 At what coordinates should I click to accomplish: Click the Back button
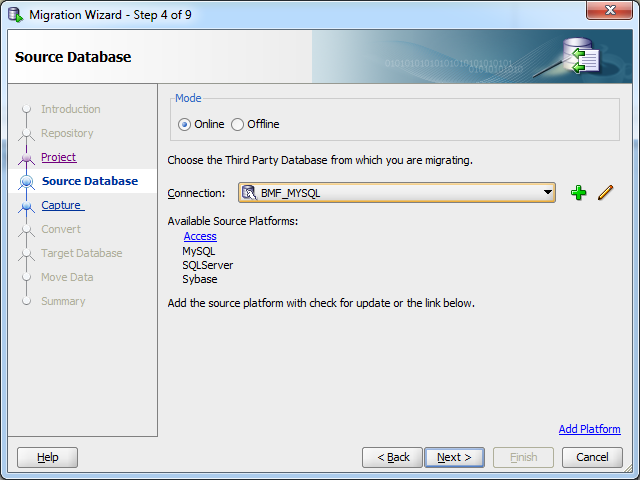392,458
